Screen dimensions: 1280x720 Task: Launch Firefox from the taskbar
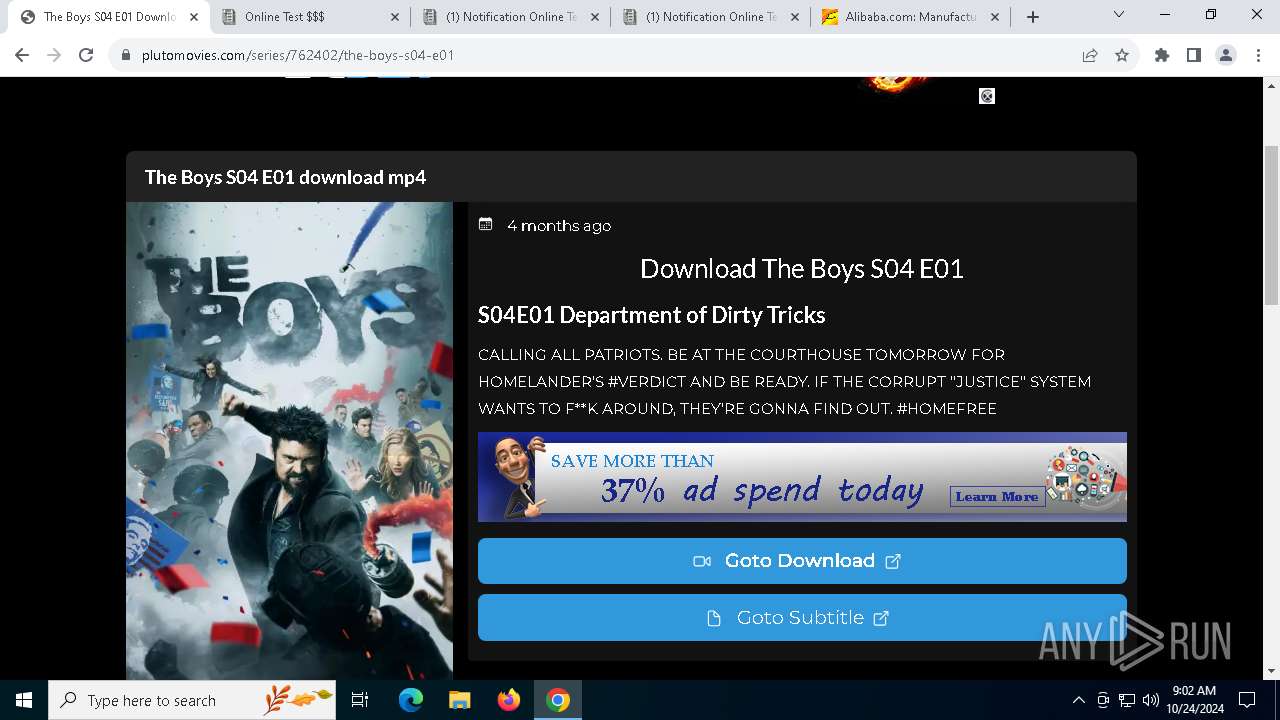click(509, 700)
